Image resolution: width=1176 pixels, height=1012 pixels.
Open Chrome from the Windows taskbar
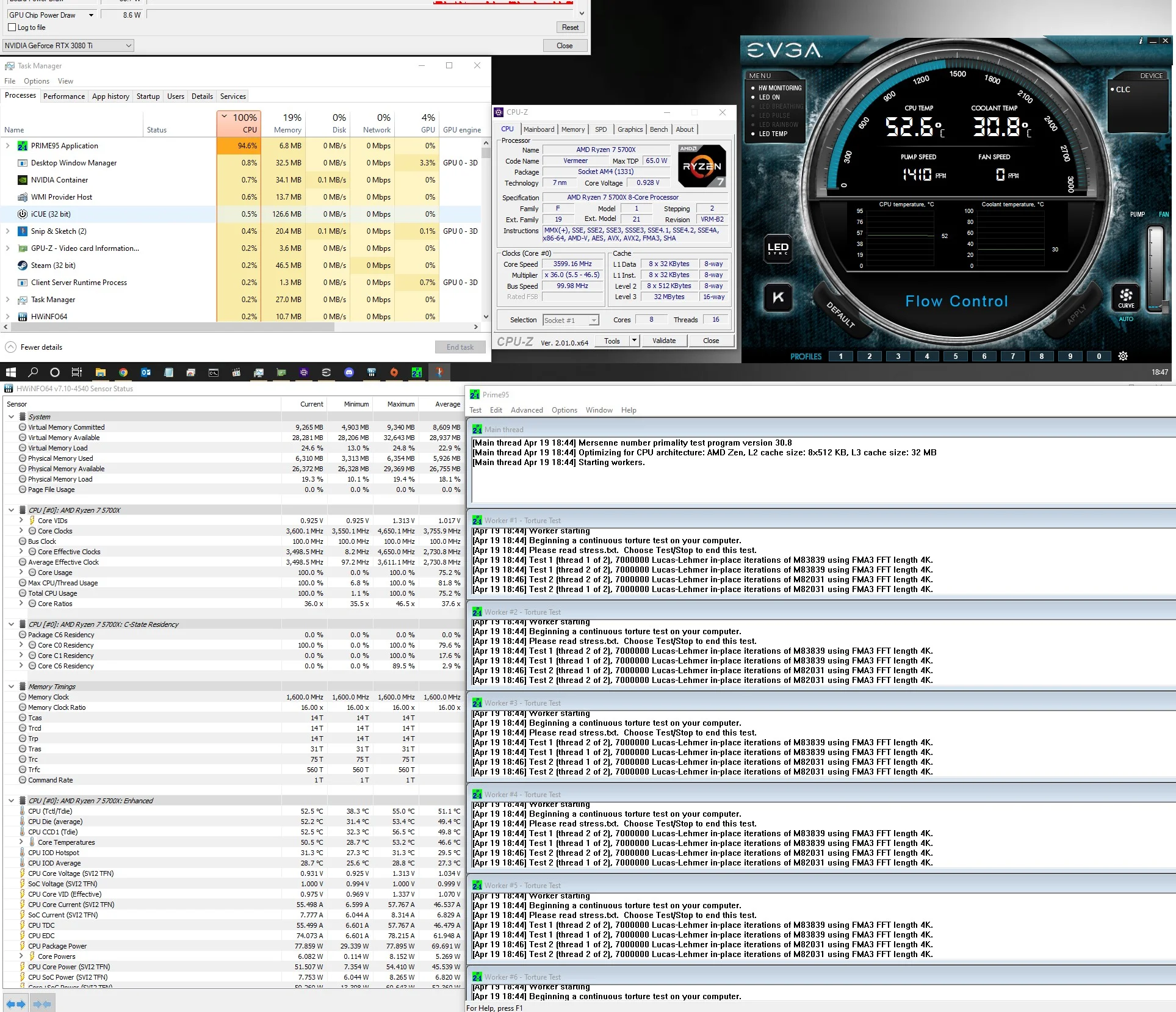pyautogui.click(x=123, y=372)
